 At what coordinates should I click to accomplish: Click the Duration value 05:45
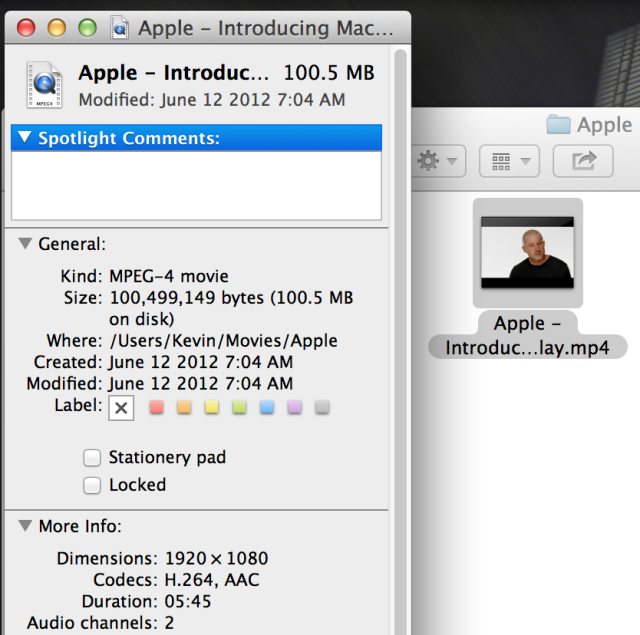point(188,602)
